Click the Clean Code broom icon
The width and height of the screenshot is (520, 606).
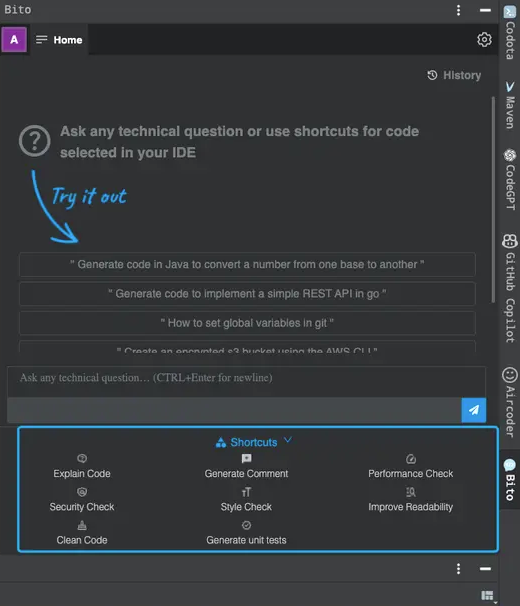coord(82,525)
